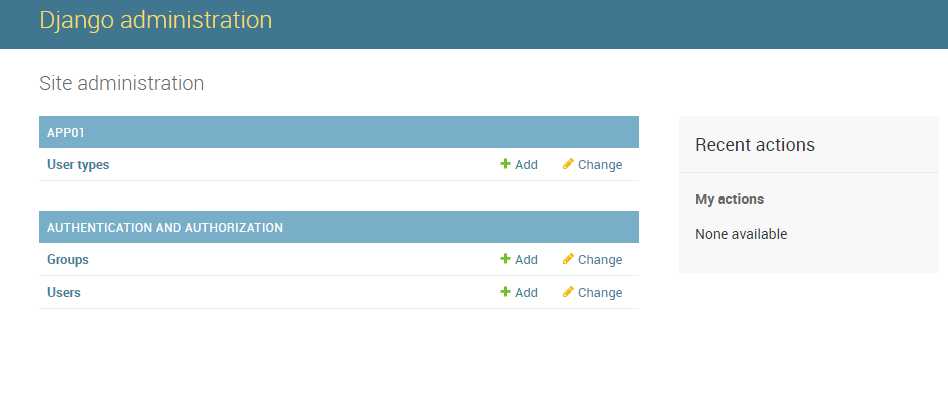
Task: Open the APP01 section header
Action: (66, 132)
